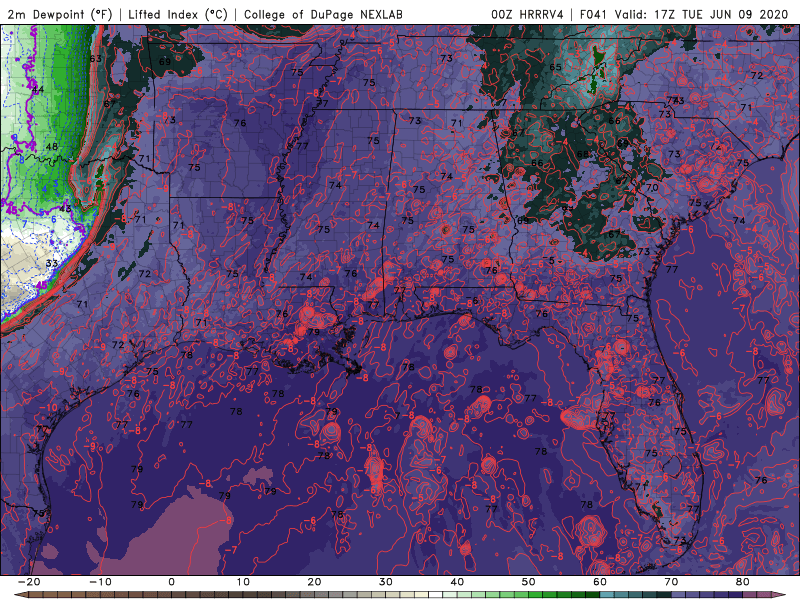
Task: Click the 'Valid: 17Z TUE JUN 09 2020' text
Action: 702,14
